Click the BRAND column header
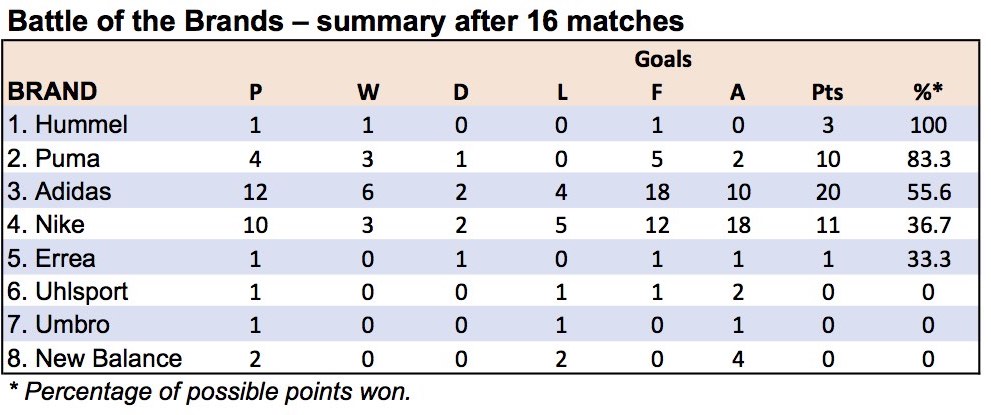 tap(52, 92)
